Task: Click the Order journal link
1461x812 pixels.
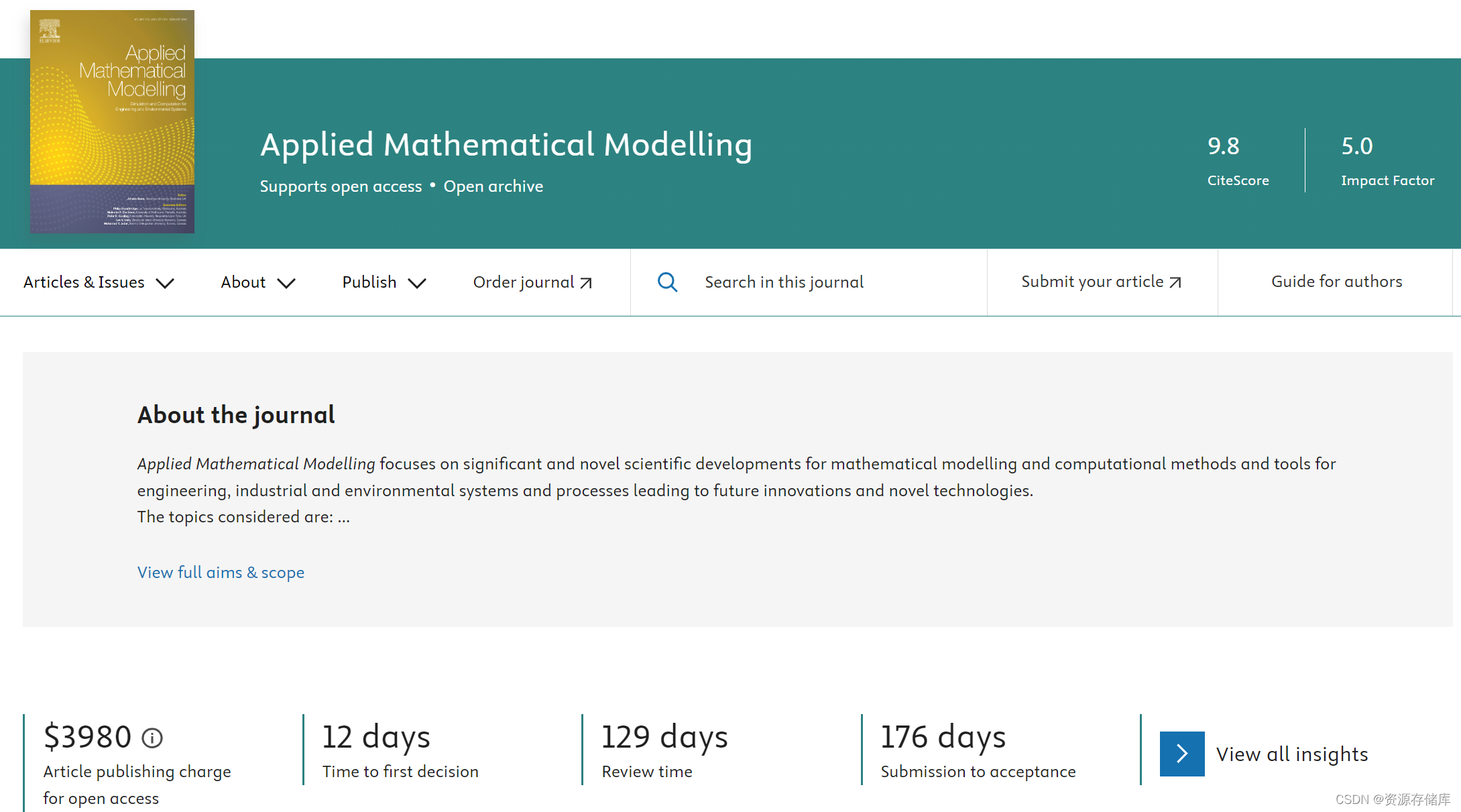Action: pyautogui.click(x=524, y=282)
